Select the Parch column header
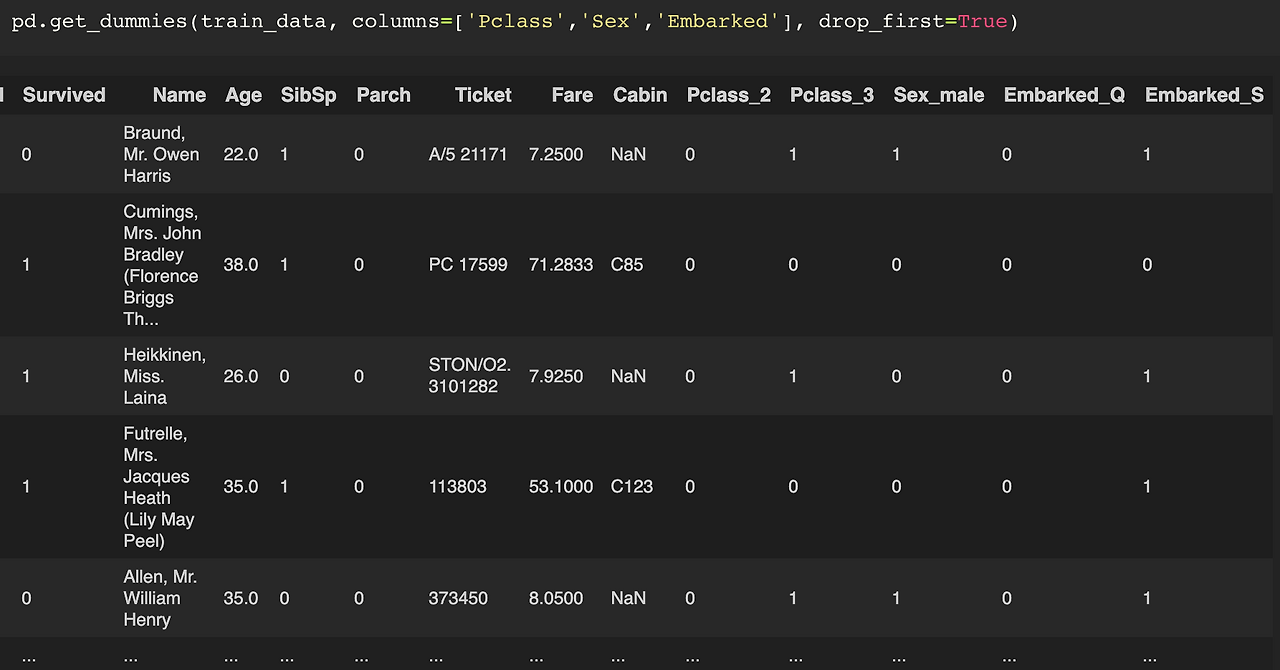Screen dimensions: 1280x670 [384, 95]
